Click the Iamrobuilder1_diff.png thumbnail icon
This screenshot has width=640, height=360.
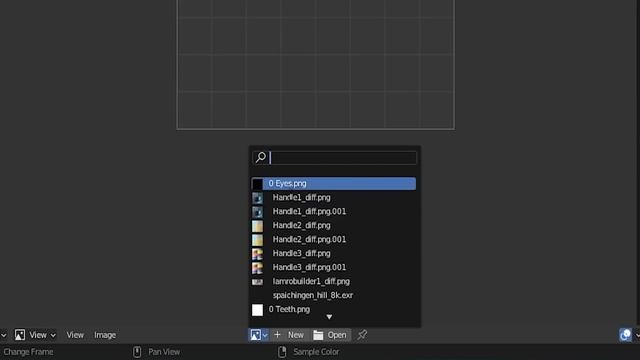pyautogui.click(x=257, y=282)
